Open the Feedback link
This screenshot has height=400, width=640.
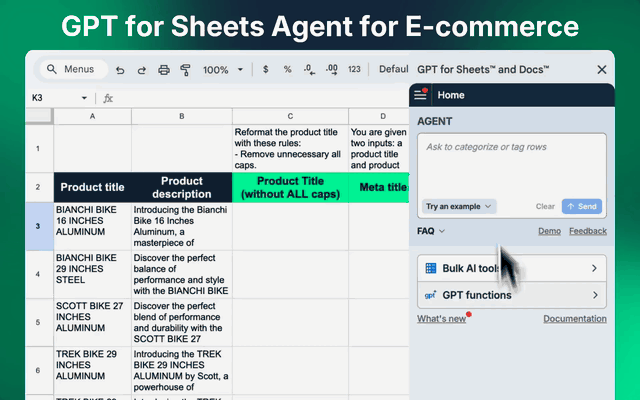point(588,231)
